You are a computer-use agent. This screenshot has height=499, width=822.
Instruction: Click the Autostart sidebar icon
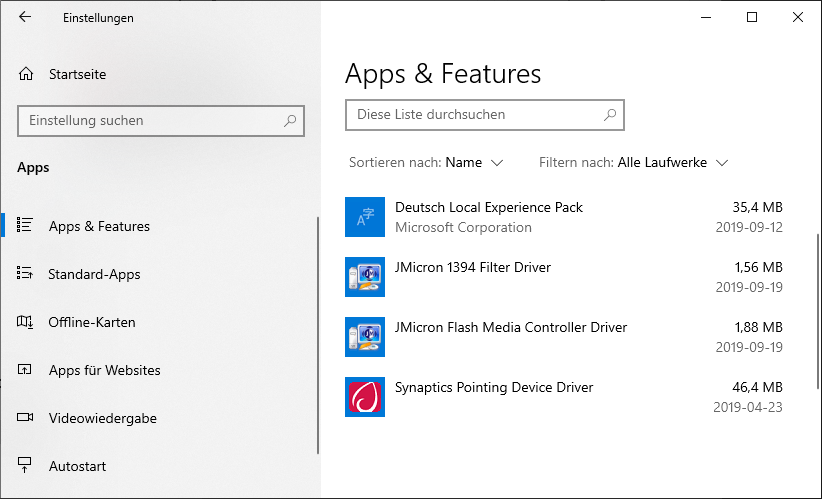click(x=25, y=465)
